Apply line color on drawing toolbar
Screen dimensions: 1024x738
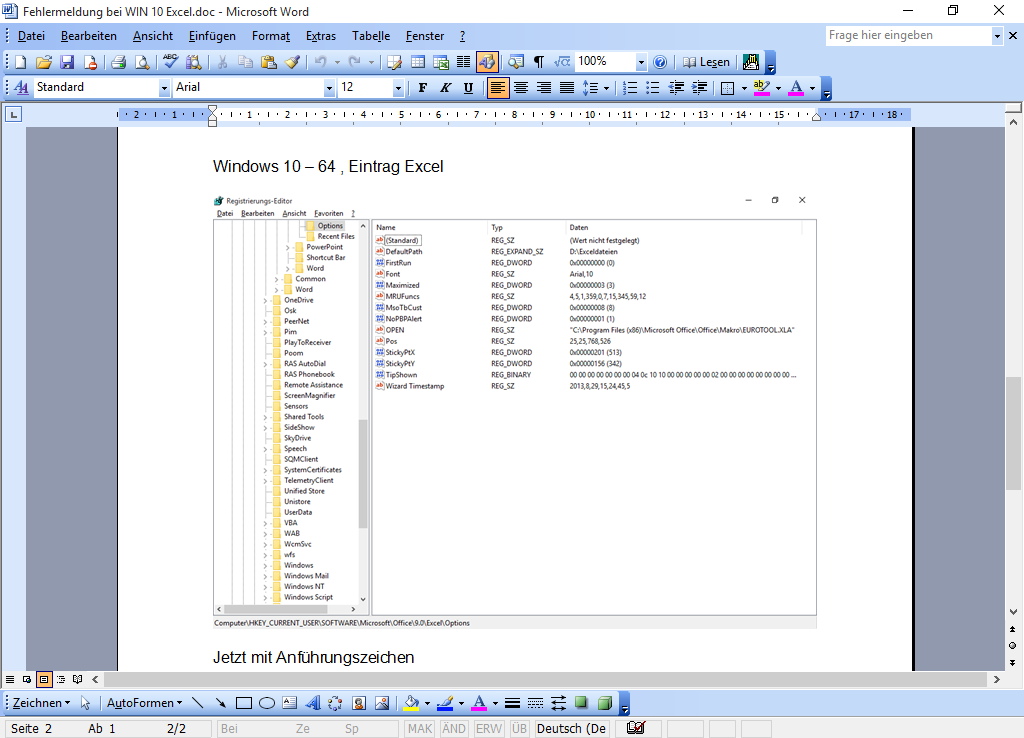point(445,703)
